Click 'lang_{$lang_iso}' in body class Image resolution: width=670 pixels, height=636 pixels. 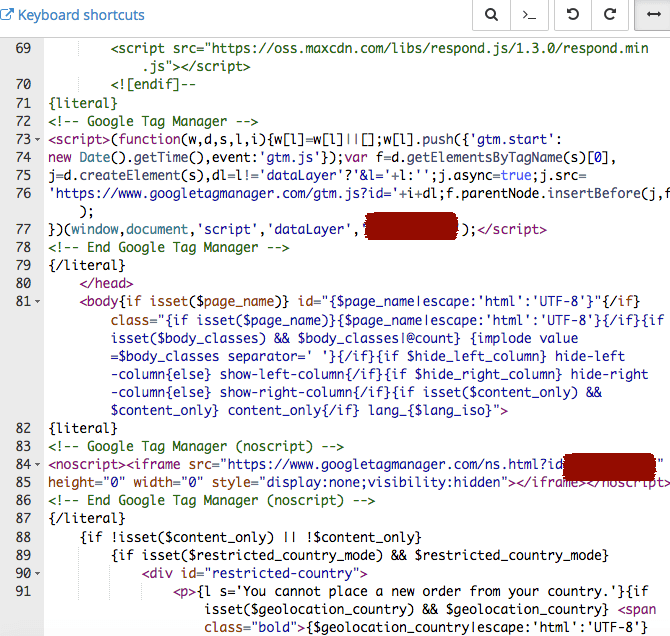click(x=430, y=411)
